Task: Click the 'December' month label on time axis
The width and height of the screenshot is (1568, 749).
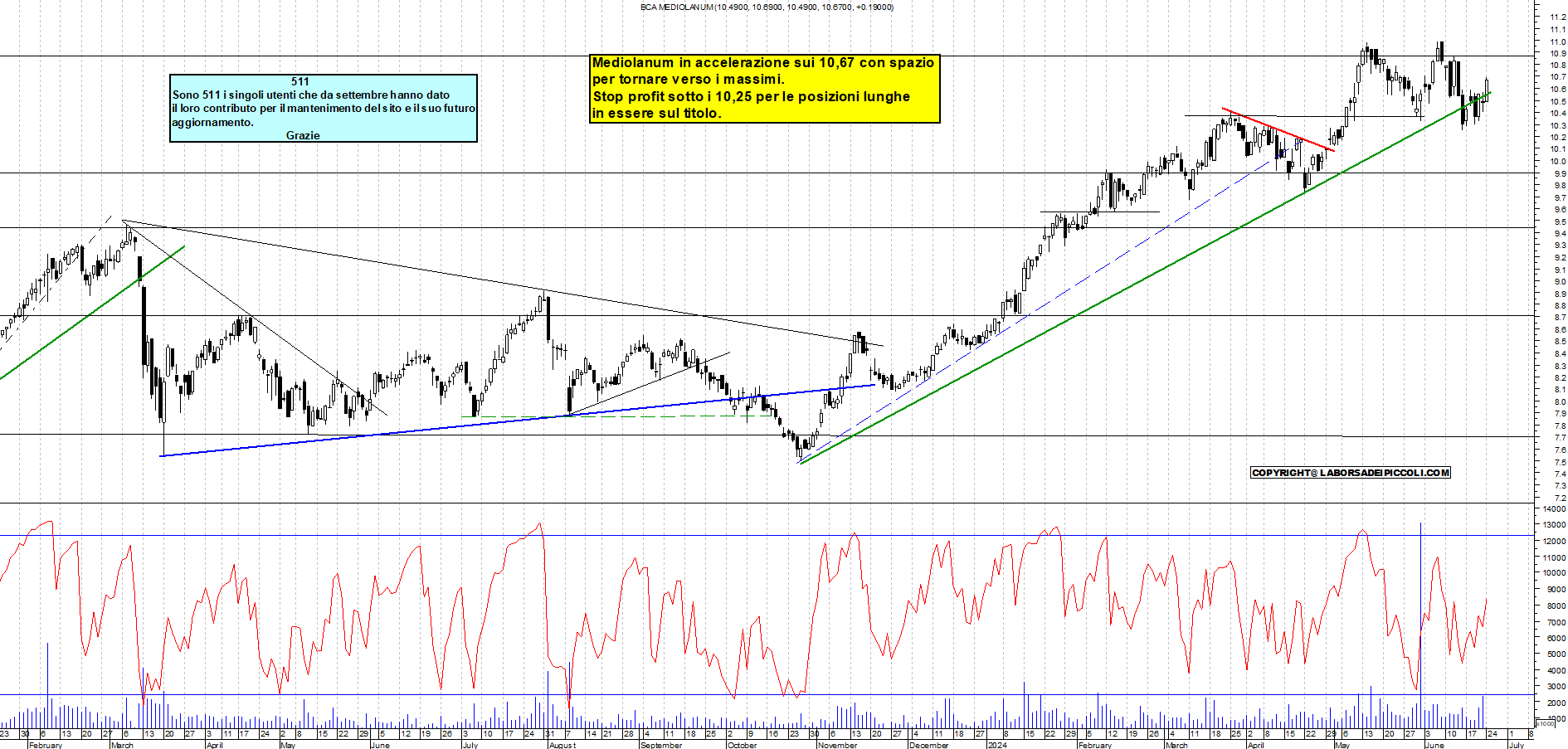Action: pyautogui.click(x=928, y=745)
